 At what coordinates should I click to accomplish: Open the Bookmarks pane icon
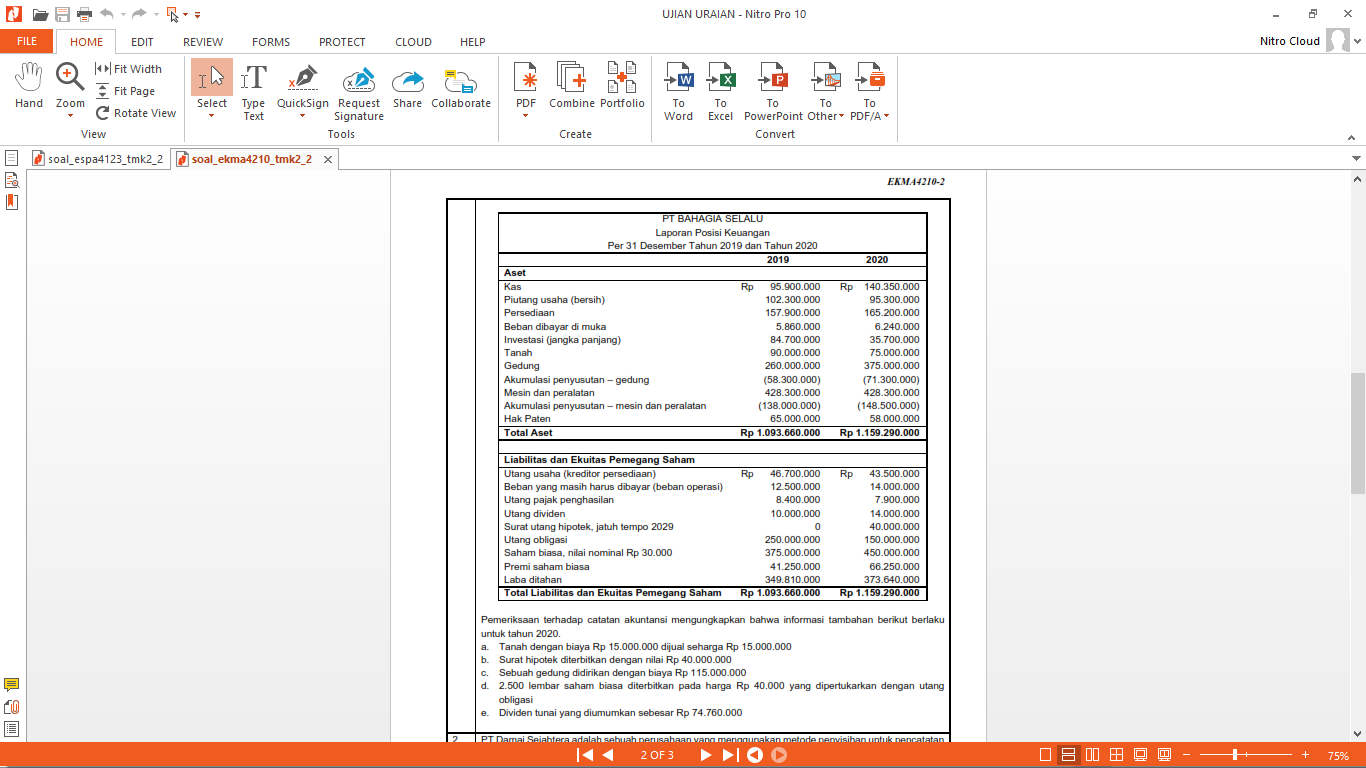coord(11,202)
